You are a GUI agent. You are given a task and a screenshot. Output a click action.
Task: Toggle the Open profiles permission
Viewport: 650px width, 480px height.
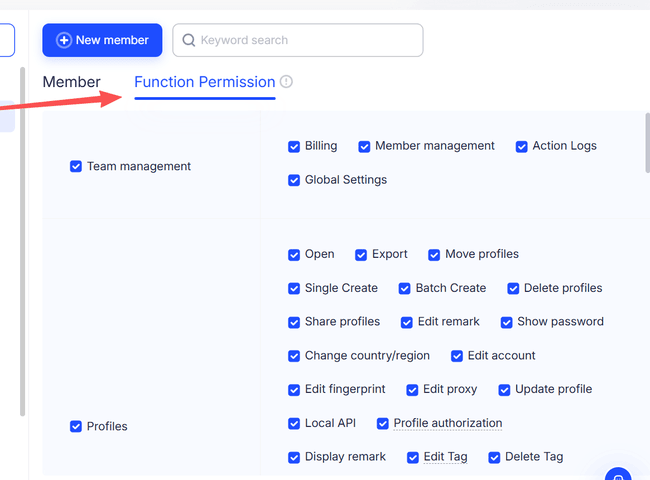294,255
